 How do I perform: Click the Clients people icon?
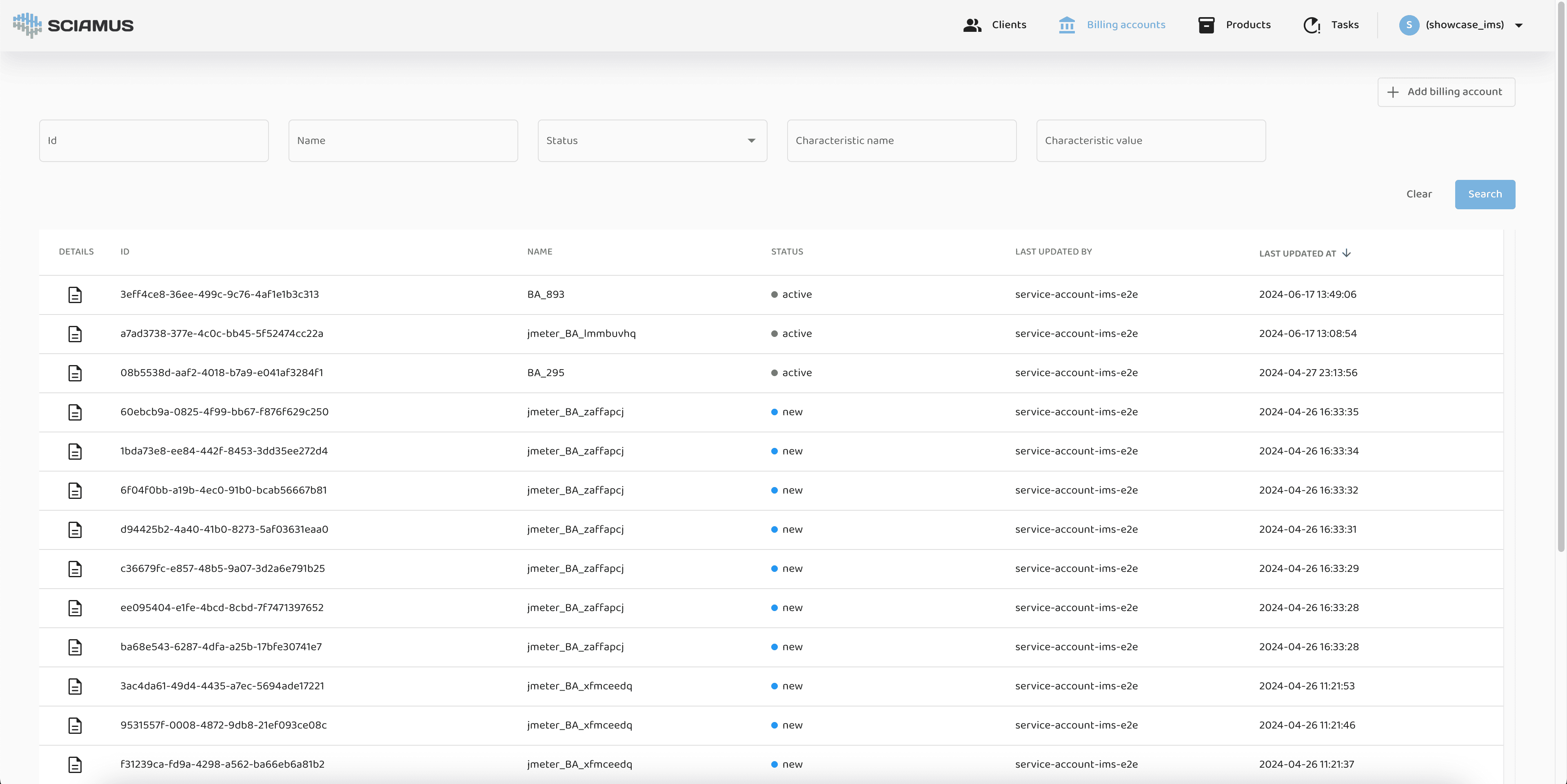(972, 25)
